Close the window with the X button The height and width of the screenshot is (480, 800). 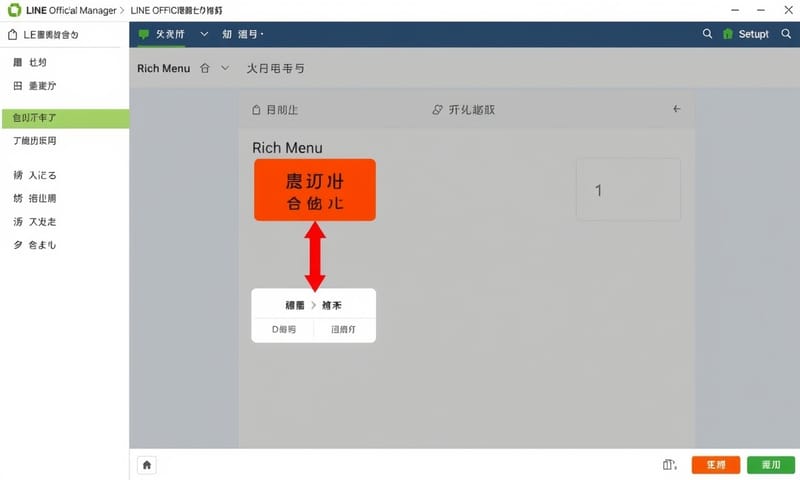(x=788, y=10)
